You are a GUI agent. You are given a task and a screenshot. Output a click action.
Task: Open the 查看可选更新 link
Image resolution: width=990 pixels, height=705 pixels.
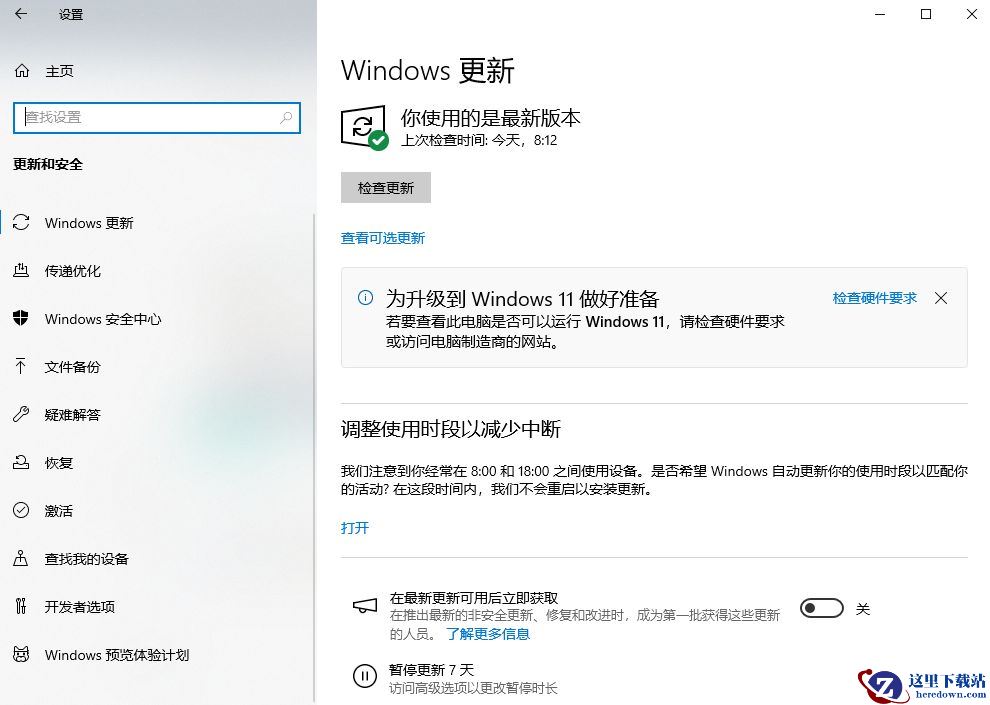click(x=383, y=238)
